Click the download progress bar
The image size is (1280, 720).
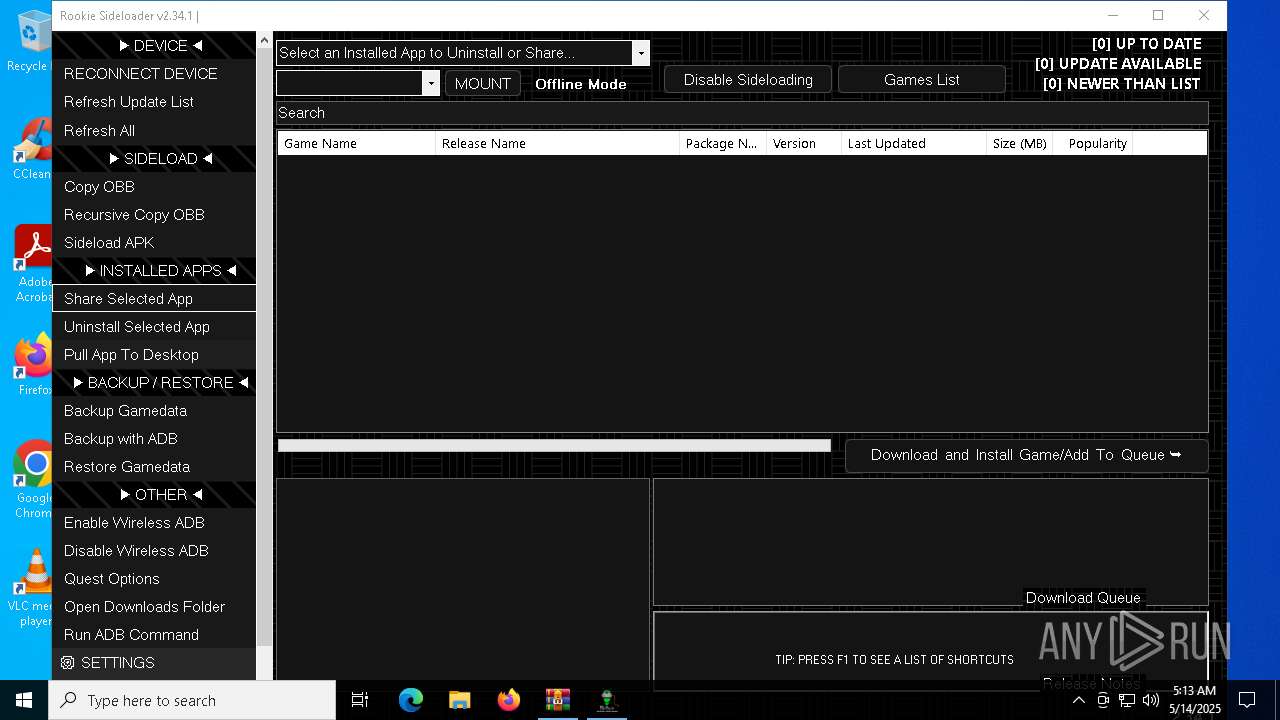554,445
